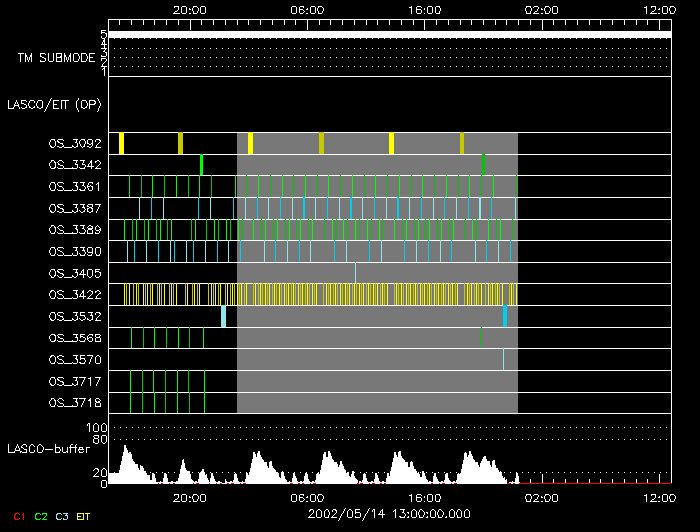Click 02:00 on the bottom time axis
Viewport: 700px width, 532px height.
[542, 498]
